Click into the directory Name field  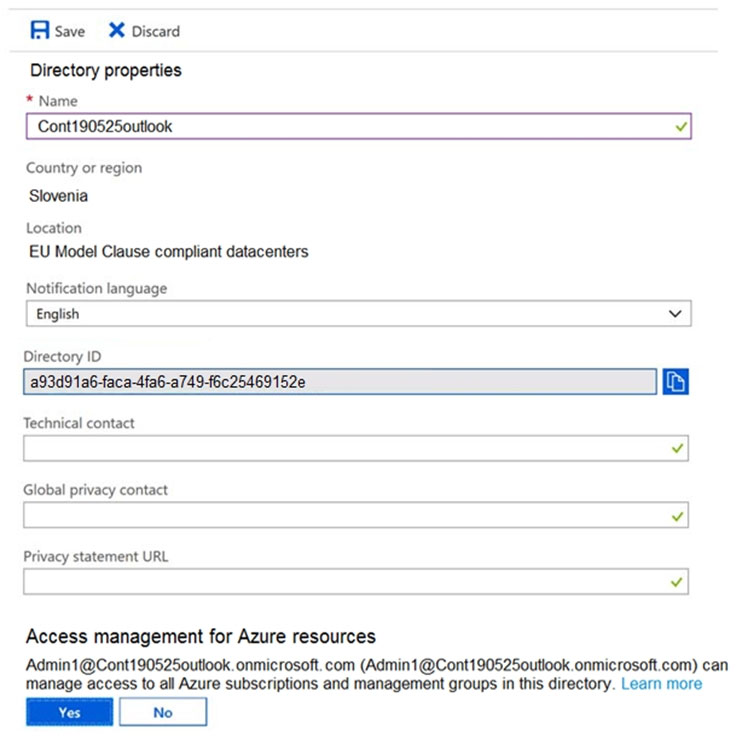tap(340, 127)
